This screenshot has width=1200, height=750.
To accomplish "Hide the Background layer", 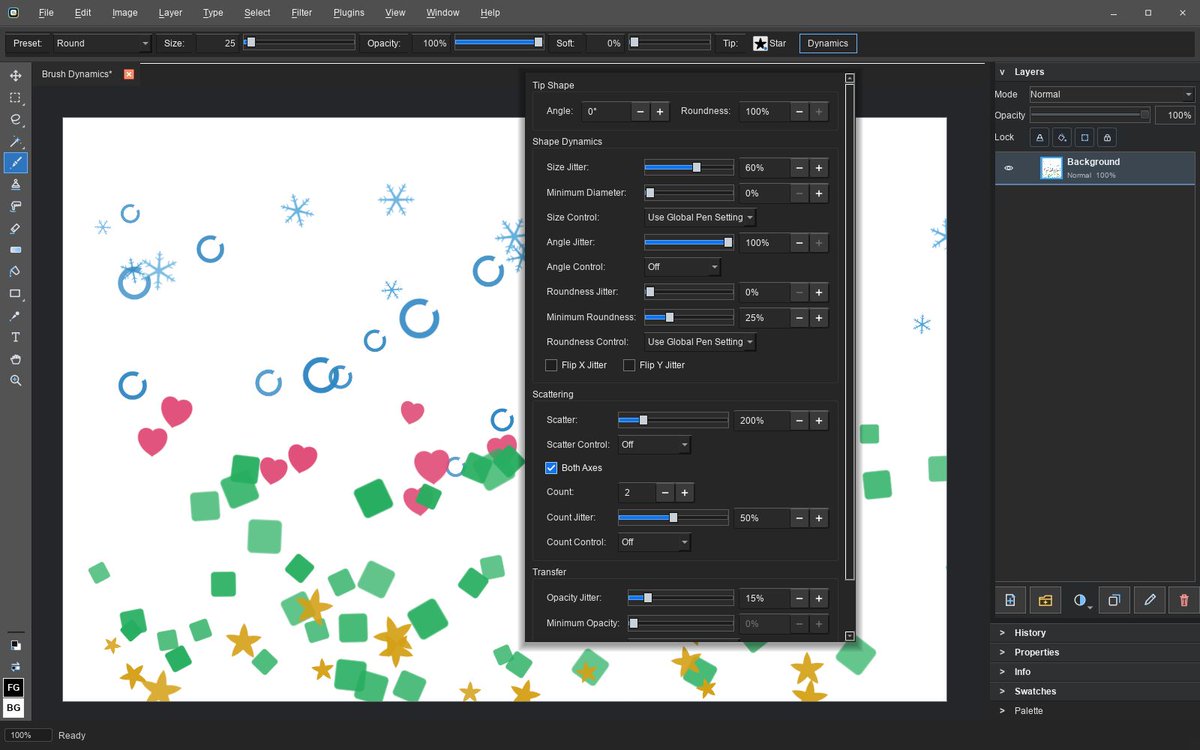I will [1008, 168].
